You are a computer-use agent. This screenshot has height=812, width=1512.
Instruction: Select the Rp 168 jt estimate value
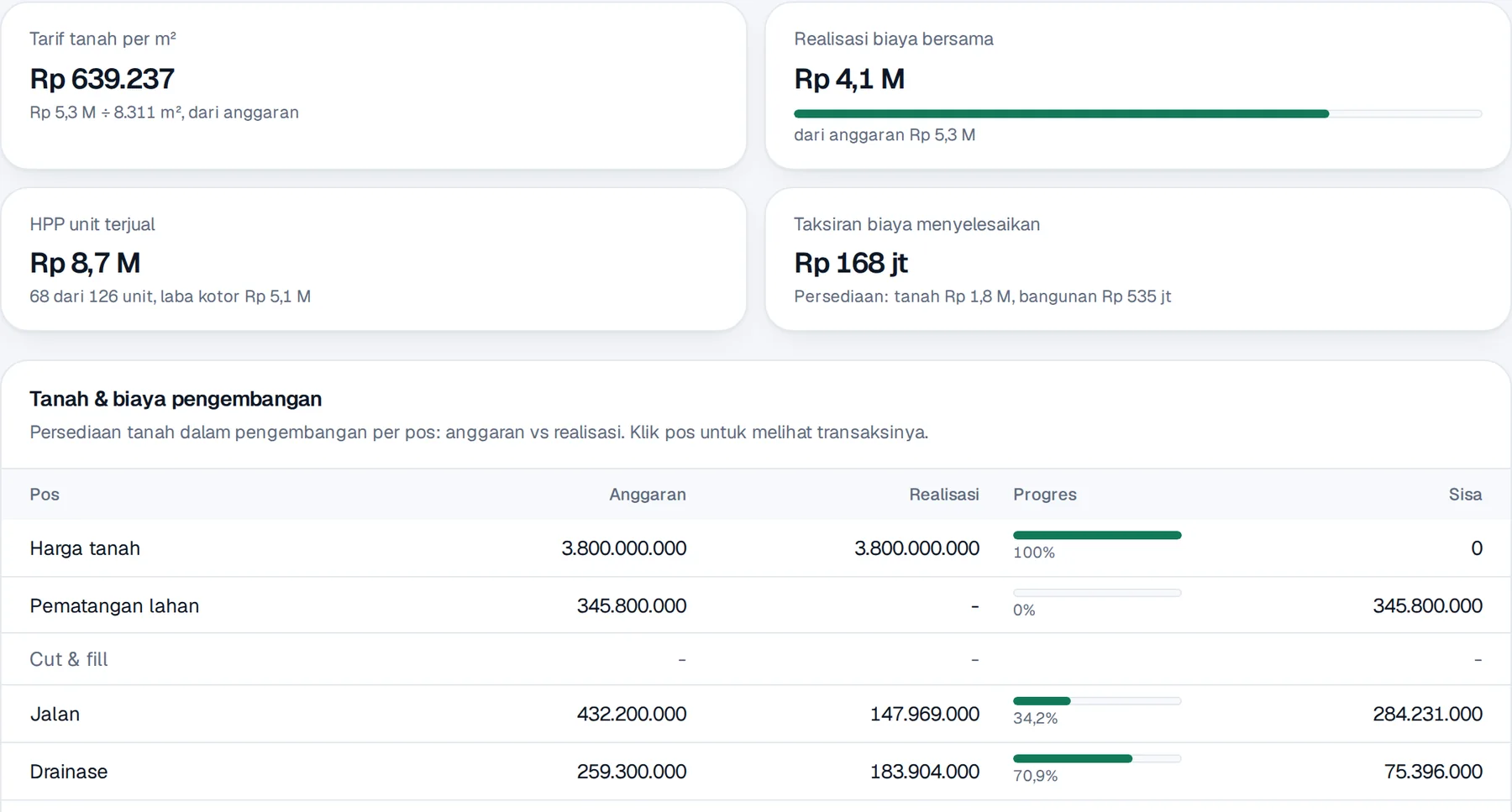click(x=851, y=263)
